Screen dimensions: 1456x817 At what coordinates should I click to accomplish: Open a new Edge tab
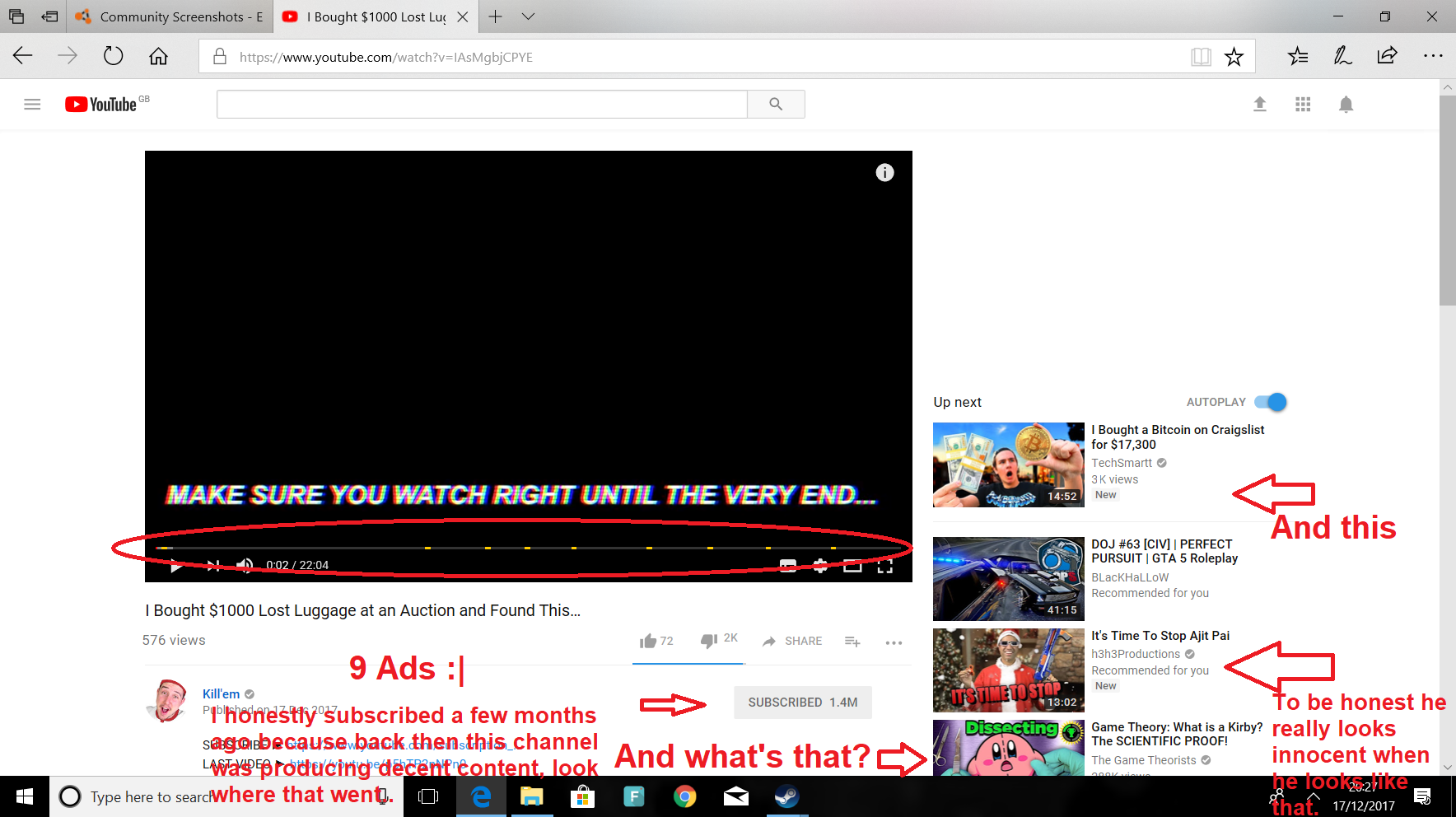495,16
